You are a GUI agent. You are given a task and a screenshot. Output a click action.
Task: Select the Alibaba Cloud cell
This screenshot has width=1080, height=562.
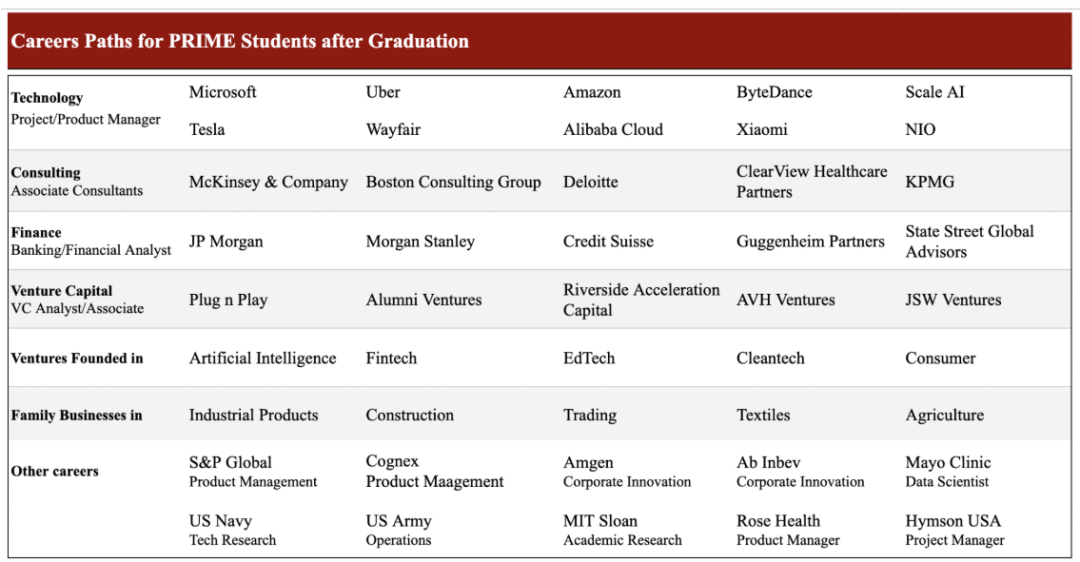click(613, 129)
